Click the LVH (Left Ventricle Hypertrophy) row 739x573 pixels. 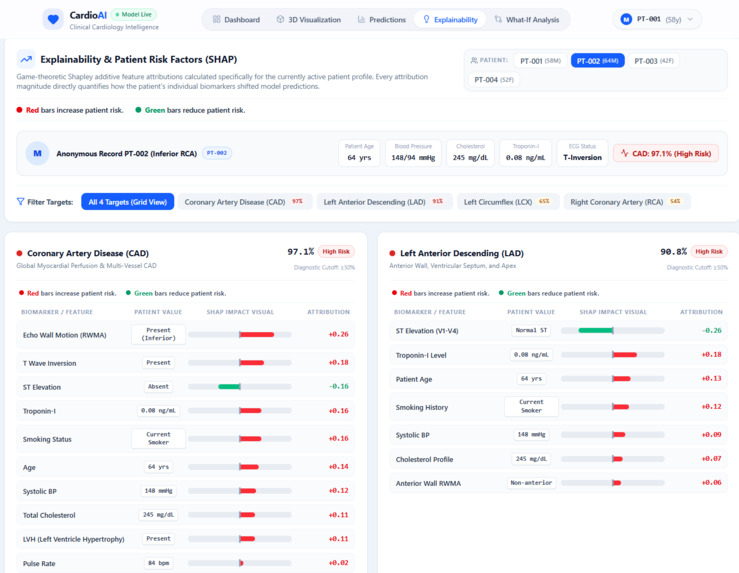(185, 539)
